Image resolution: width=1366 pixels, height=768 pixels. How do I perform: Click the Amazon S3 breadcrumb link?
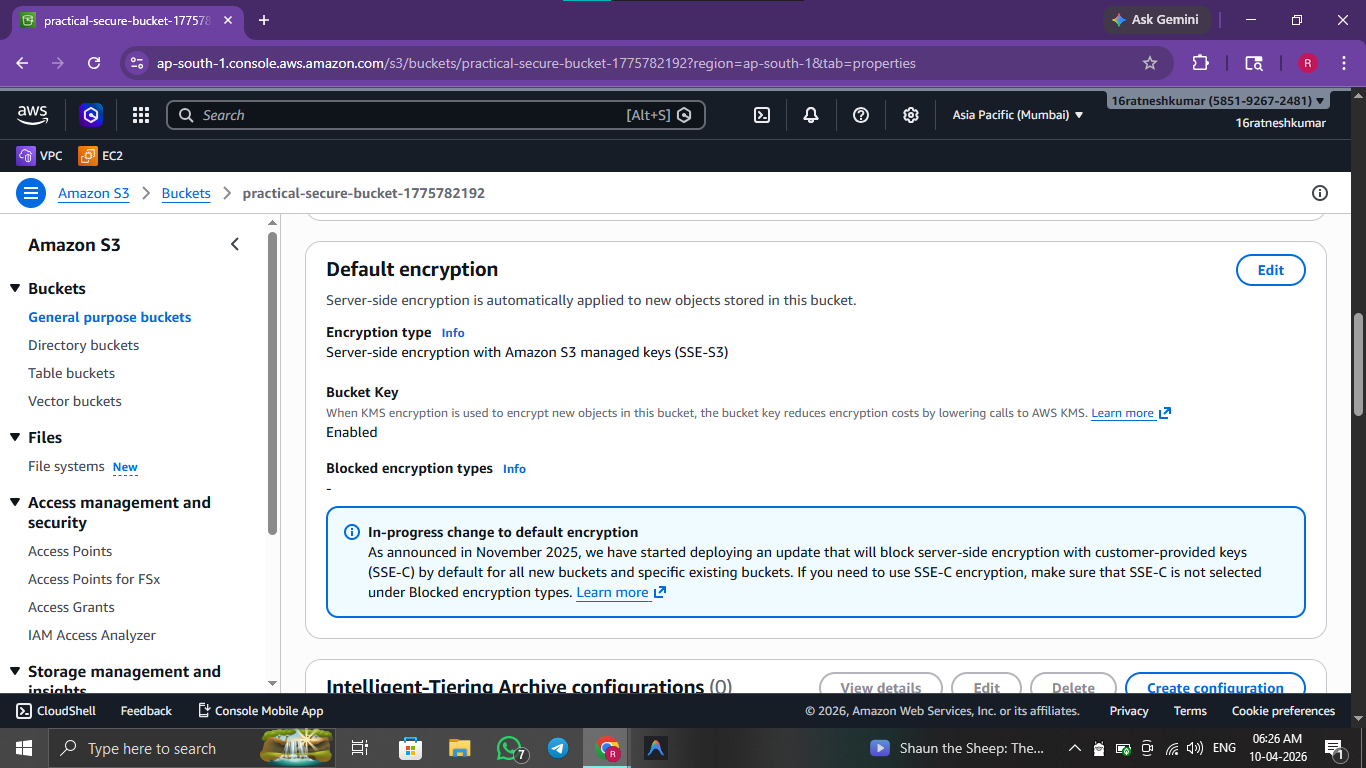[x=94, y=193]
